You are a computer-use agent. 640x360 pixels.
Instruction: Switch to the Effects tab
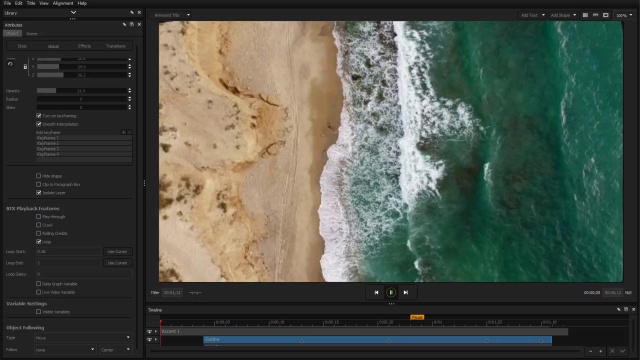(84, 46)
